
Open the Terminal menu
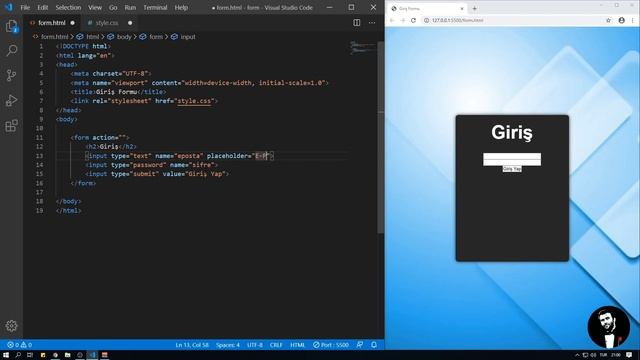[x=155, y=7]
